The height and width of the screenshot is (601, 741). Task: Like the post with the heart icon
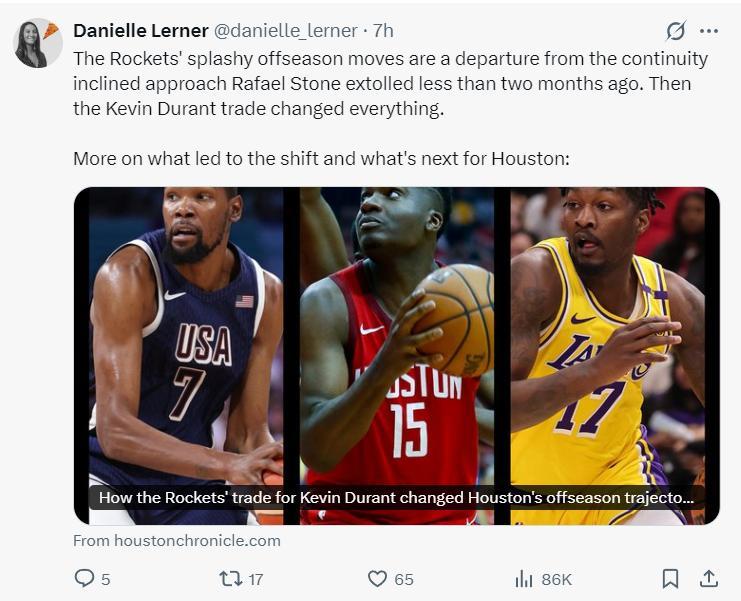377,578
